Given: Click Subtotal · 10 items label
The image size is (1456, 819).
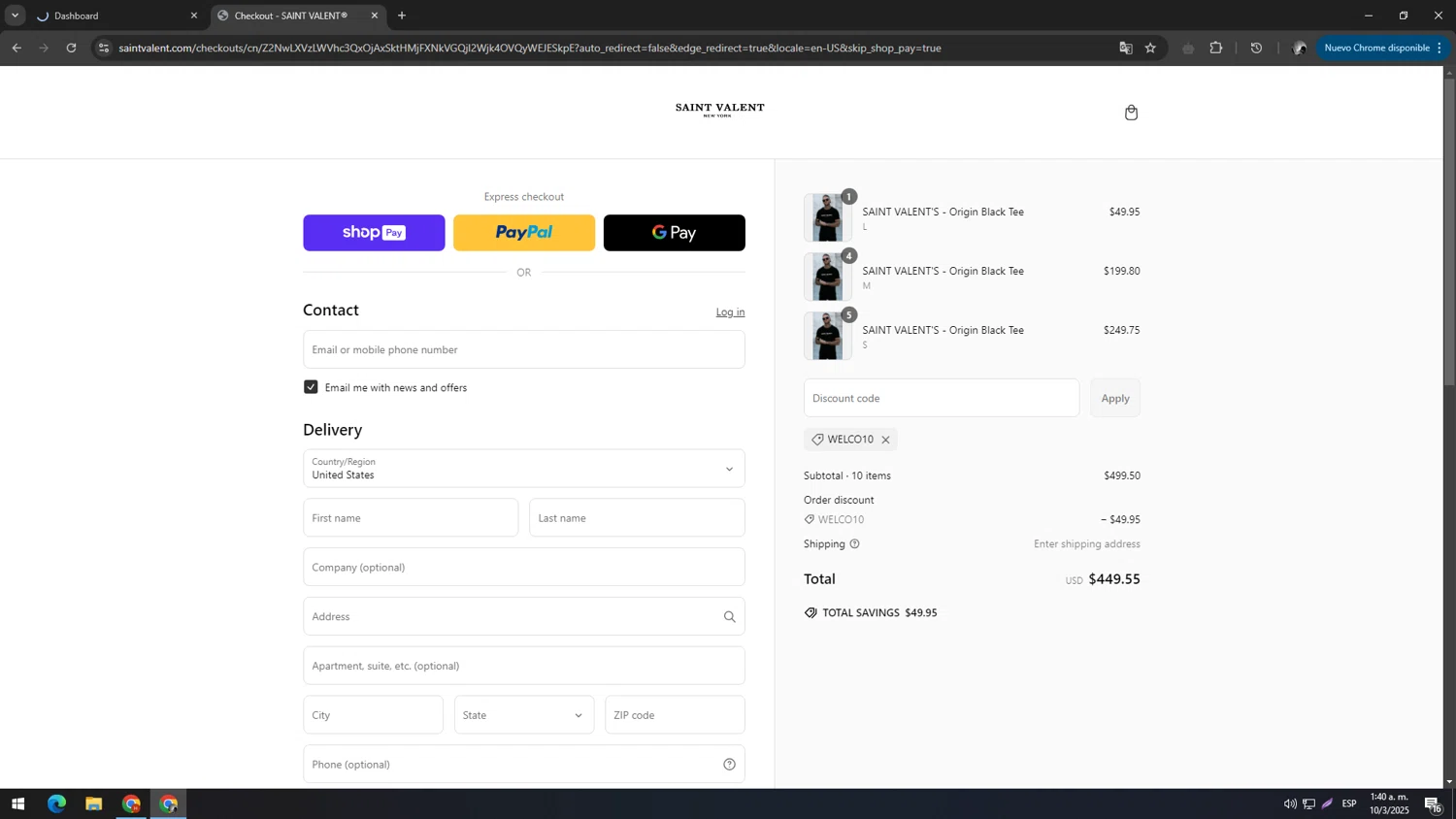Looking at the screenshot, I should (847, 475).
